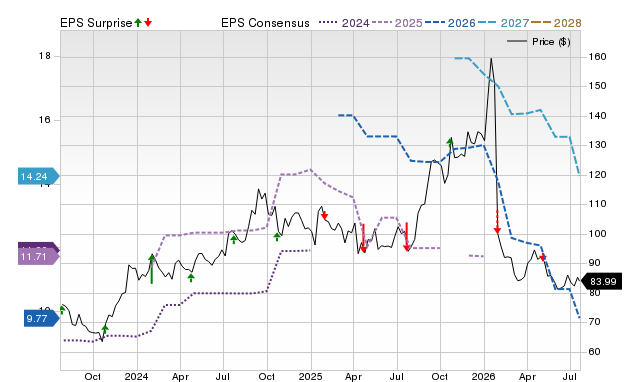Click the 11.71 purple value tag
Image resolution: width=640 pixels, height=382 pixels.
click(x=38, y=257)
